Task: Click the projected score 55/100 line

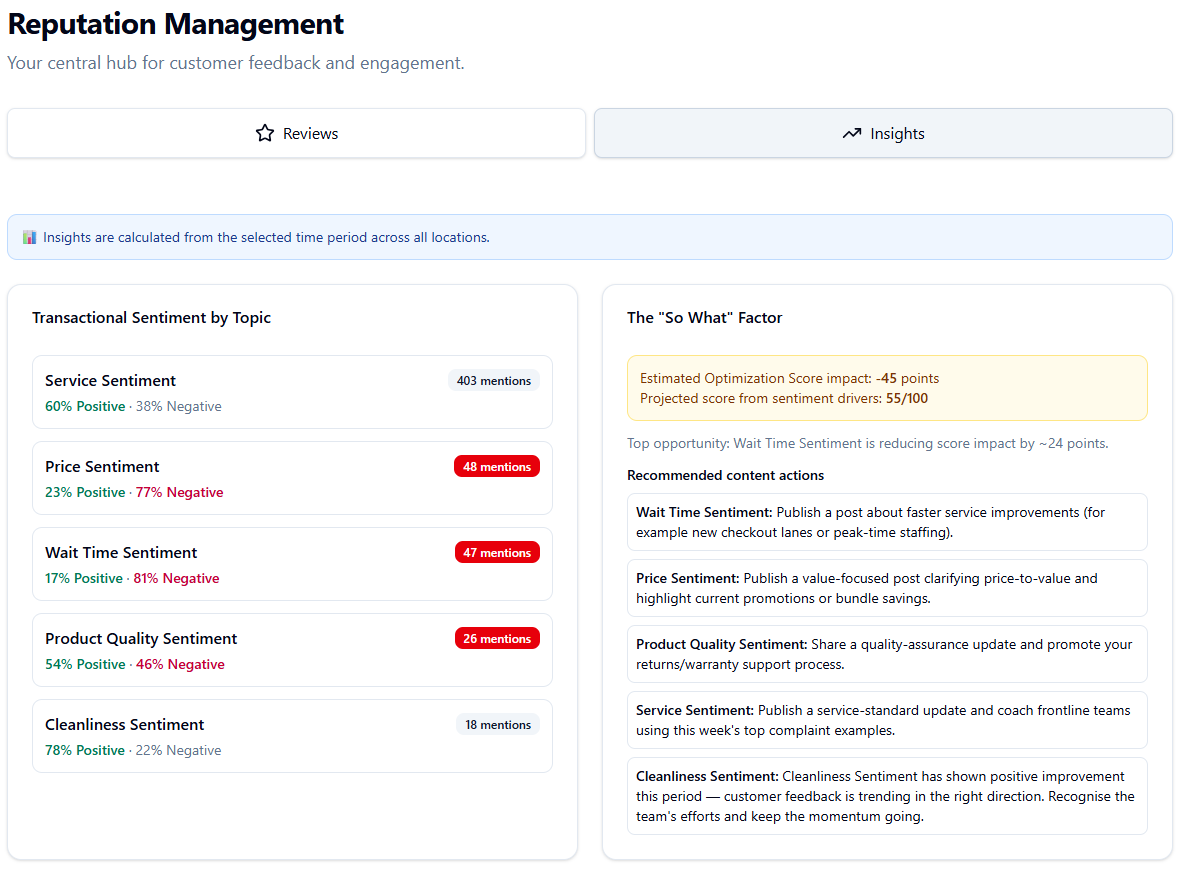Action: [784, 398]
